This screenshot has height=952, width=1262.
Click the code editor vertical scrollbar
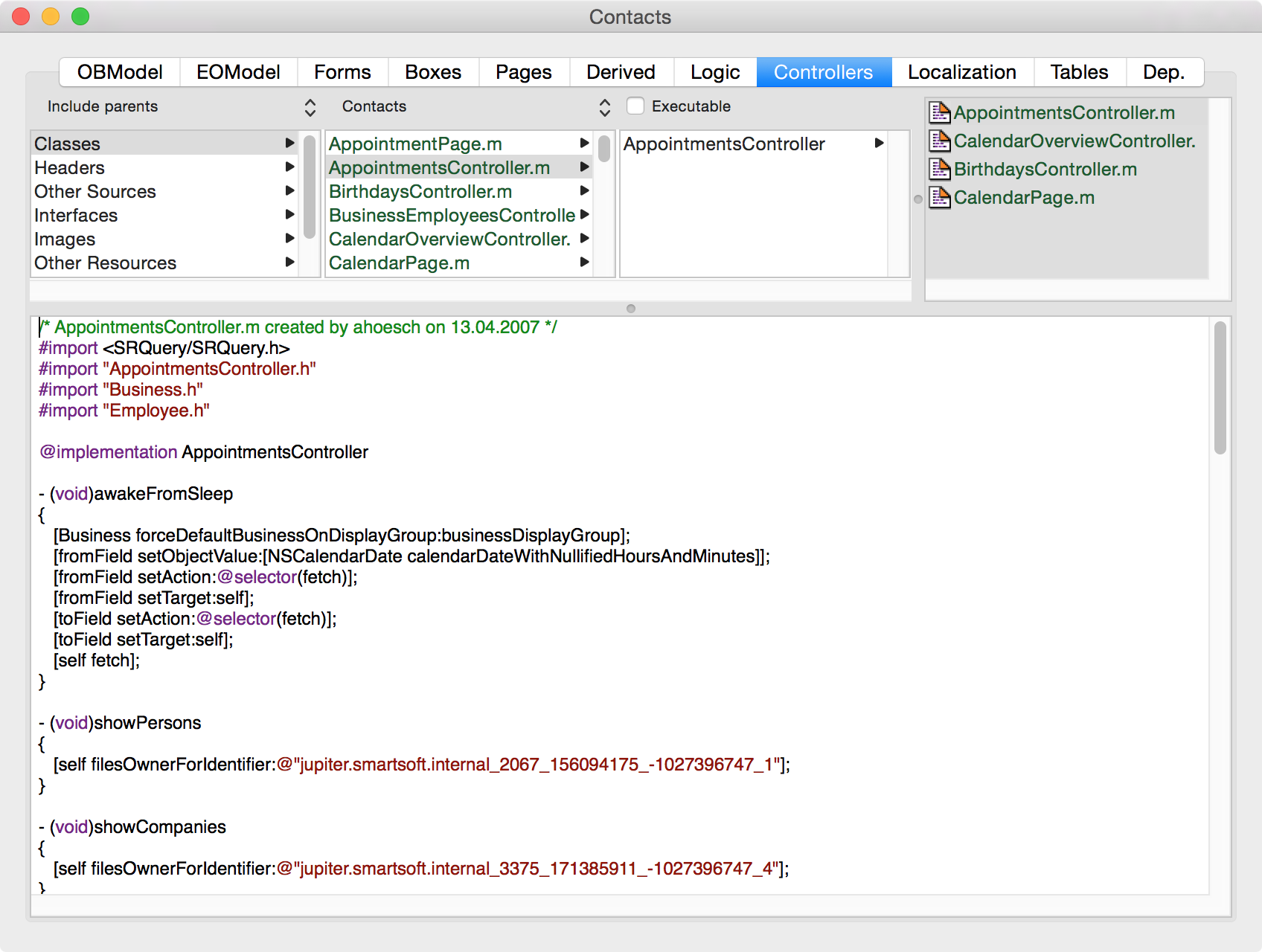[x=1220, y=387]
